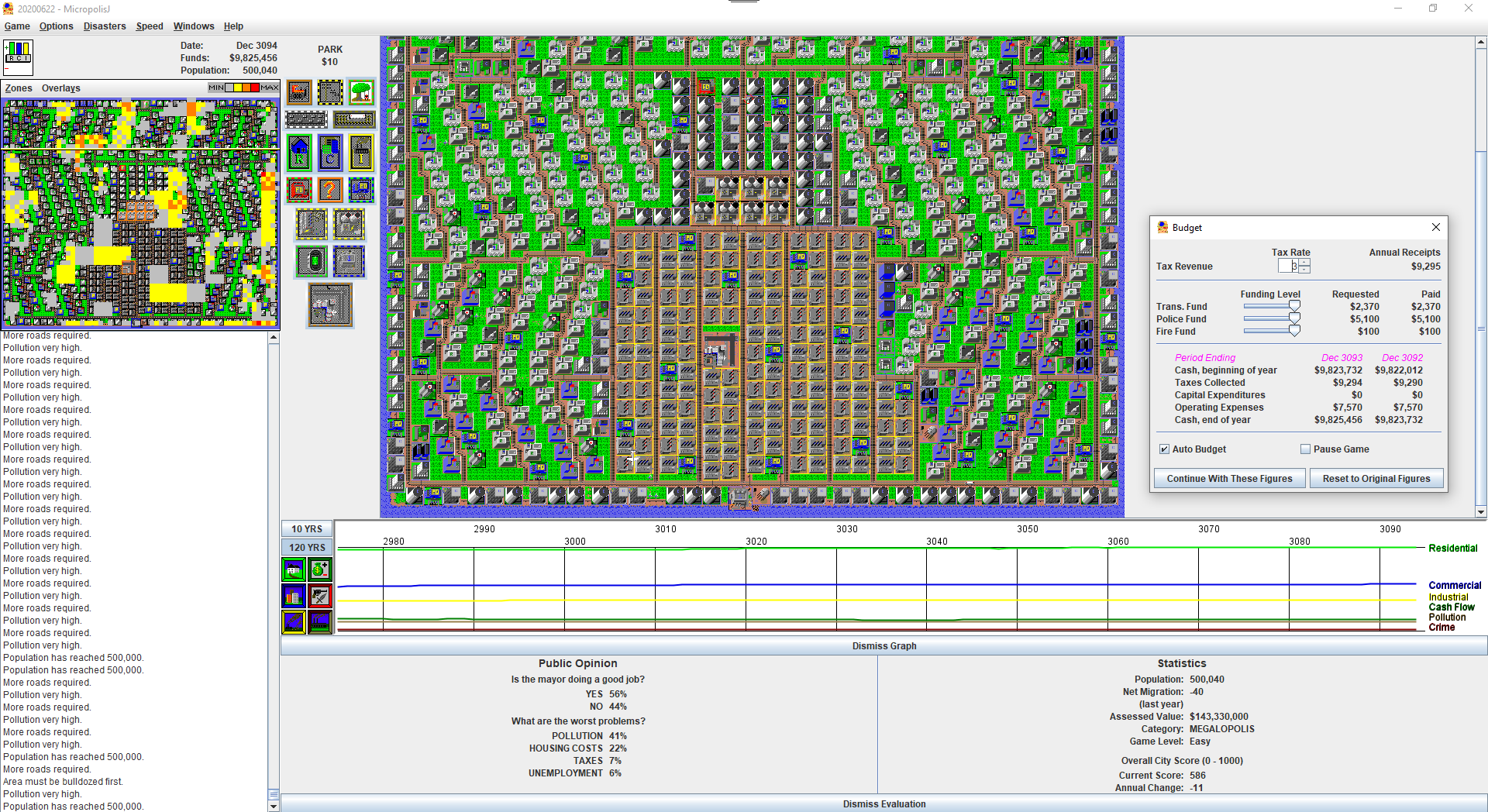Screen dimensions: 1488x812
Task: Click the message log scroll-up arrow
Action: pos(274,338)
